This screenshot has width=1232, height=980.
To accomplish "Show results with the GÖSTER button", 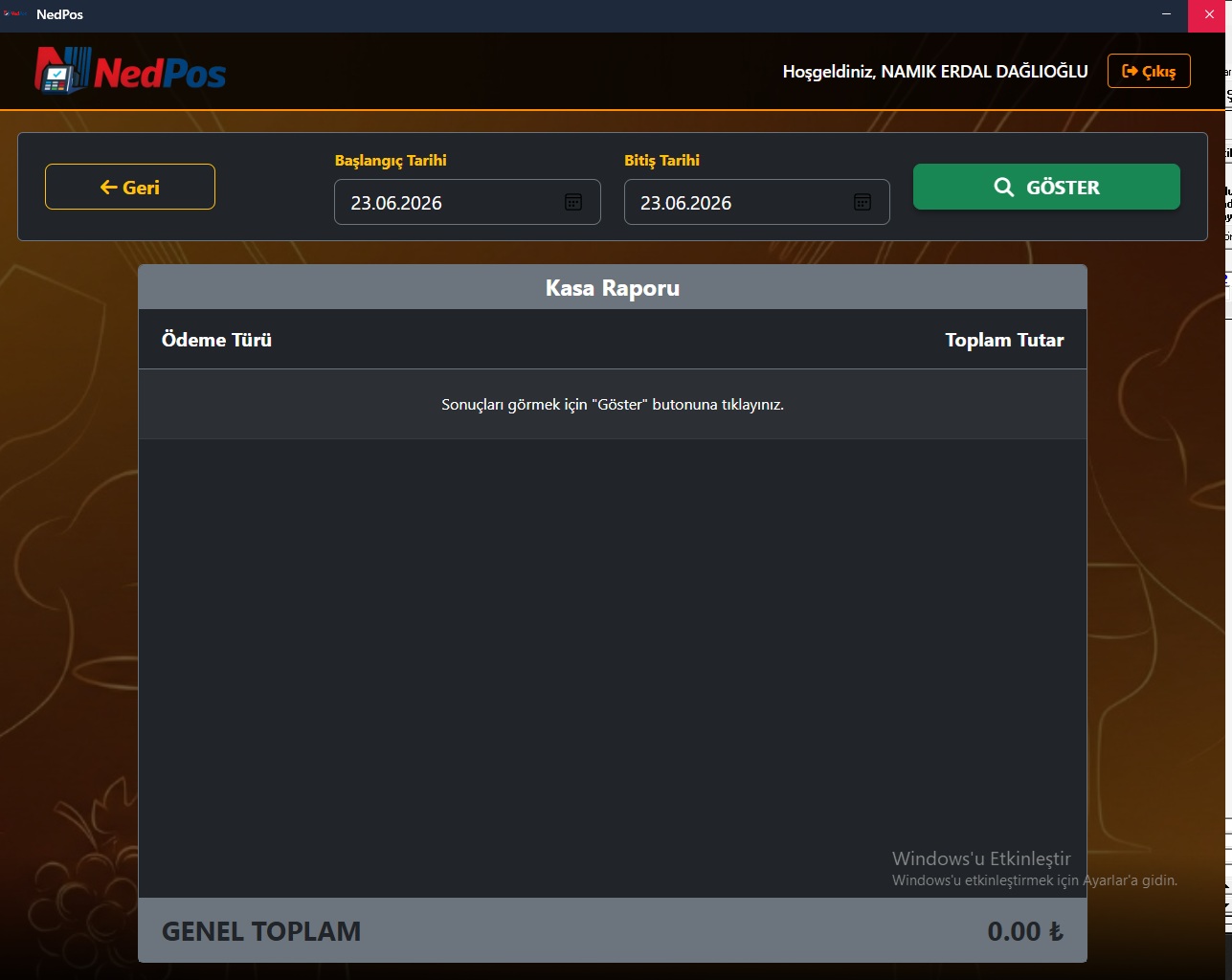I will pos(1046,187).
